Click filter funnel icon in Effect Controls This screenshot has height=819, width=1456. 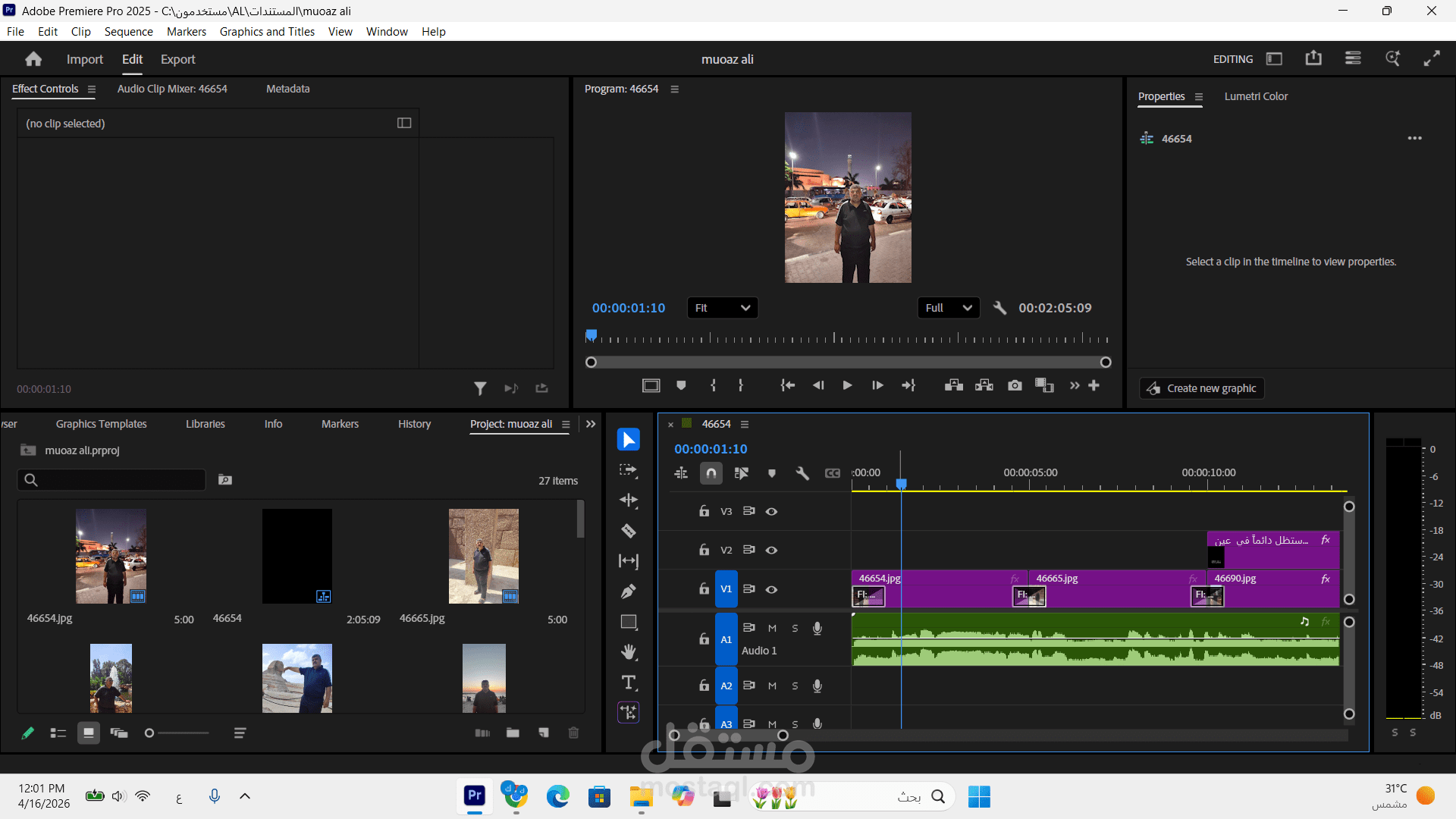click(x=480, y=388)
